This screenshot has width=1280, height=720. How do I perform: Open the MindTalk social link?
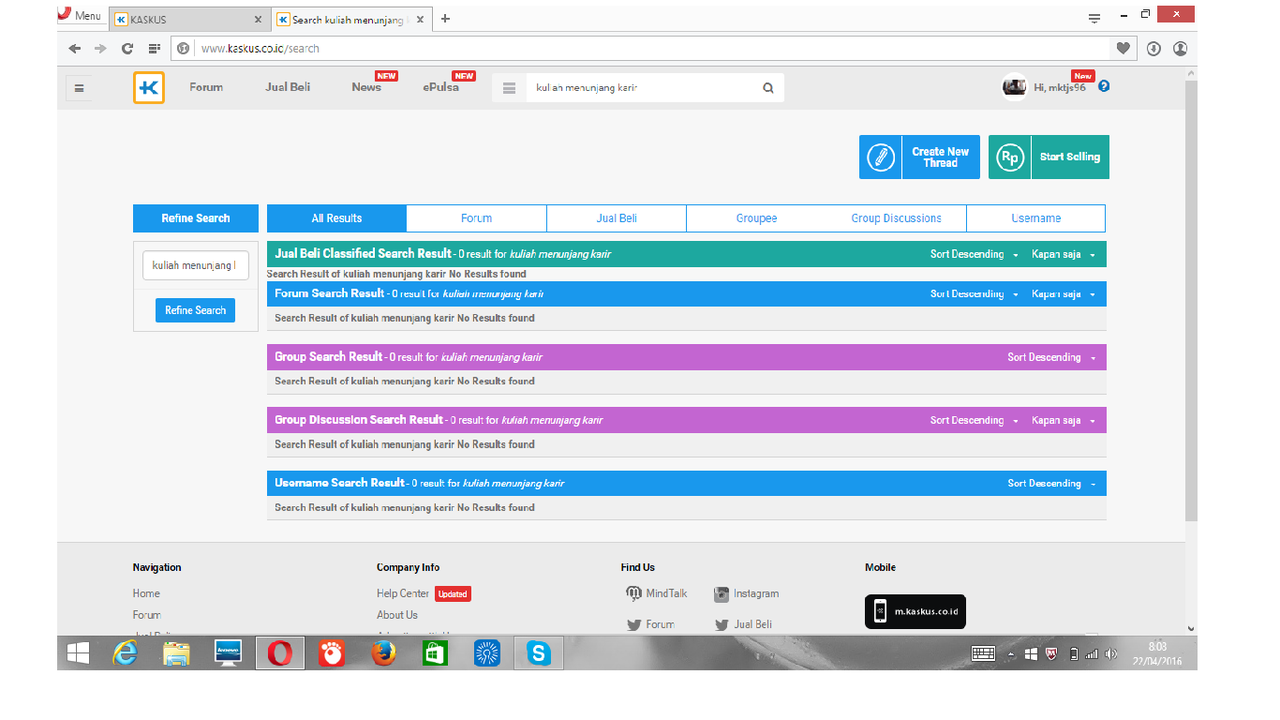point(657,593)
